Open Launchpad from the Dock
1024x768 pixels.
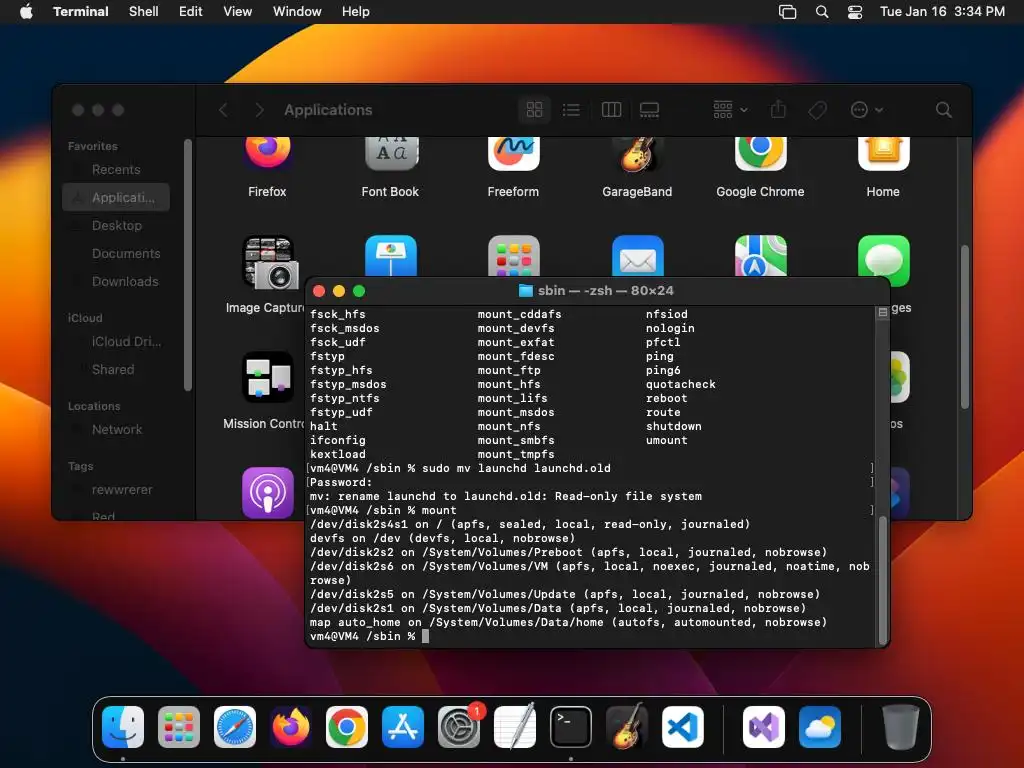click(x=179, y=727)
